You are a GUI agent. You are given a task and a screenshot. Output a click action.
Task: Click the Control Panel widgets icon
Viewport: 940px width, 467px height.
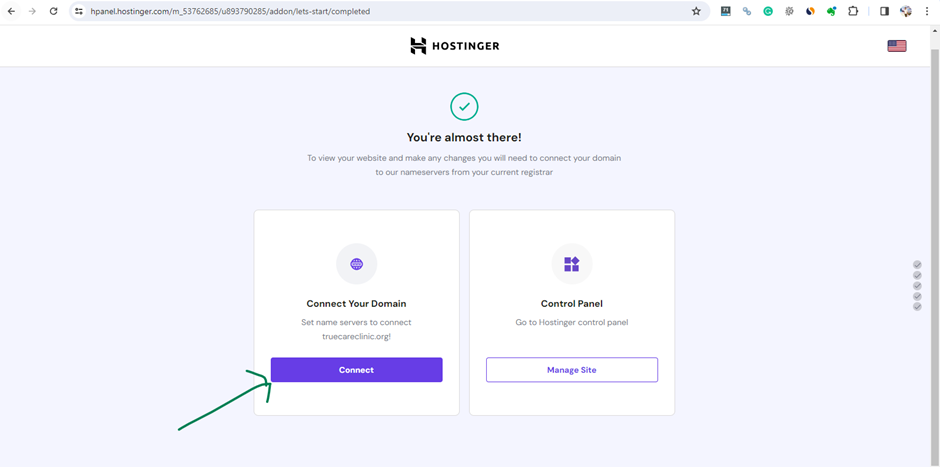pyautogui.click(x=572, y=264)
